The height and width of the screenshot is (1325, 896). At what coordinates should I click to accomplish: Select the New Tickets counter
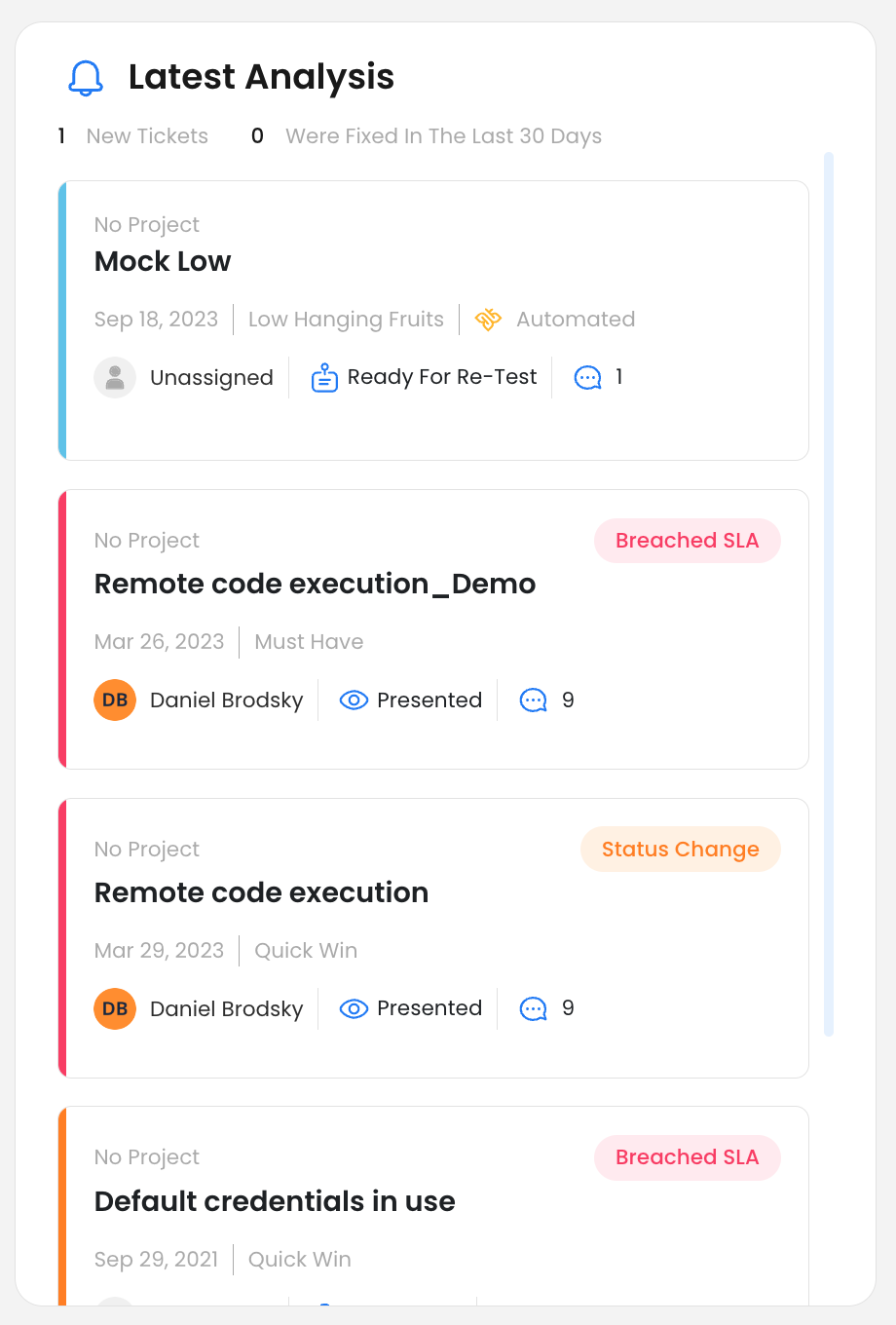tap(133, 136)
